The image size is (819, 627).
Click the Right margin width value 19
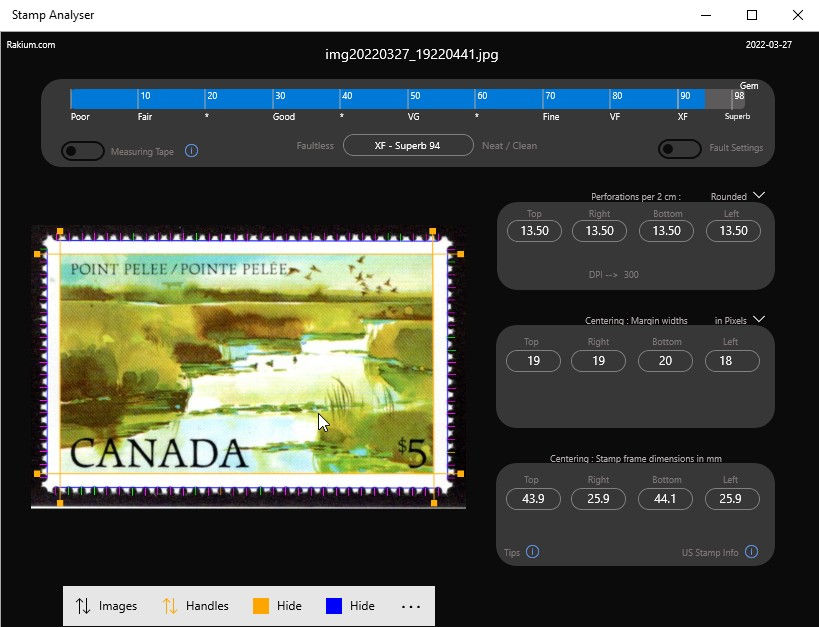[598, 361]
